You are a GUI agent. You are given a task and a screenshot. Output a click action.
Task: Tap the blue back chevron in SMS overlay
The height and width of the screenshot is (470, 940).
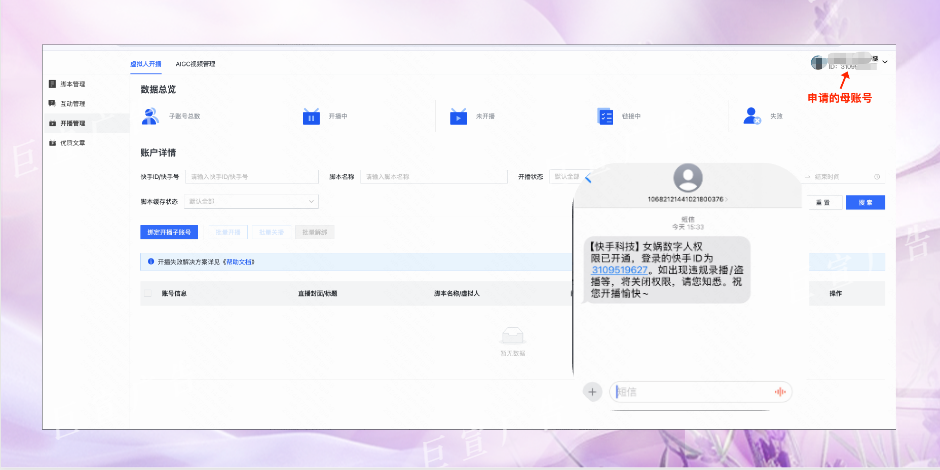pyautogui.click(x=588, y=177)
